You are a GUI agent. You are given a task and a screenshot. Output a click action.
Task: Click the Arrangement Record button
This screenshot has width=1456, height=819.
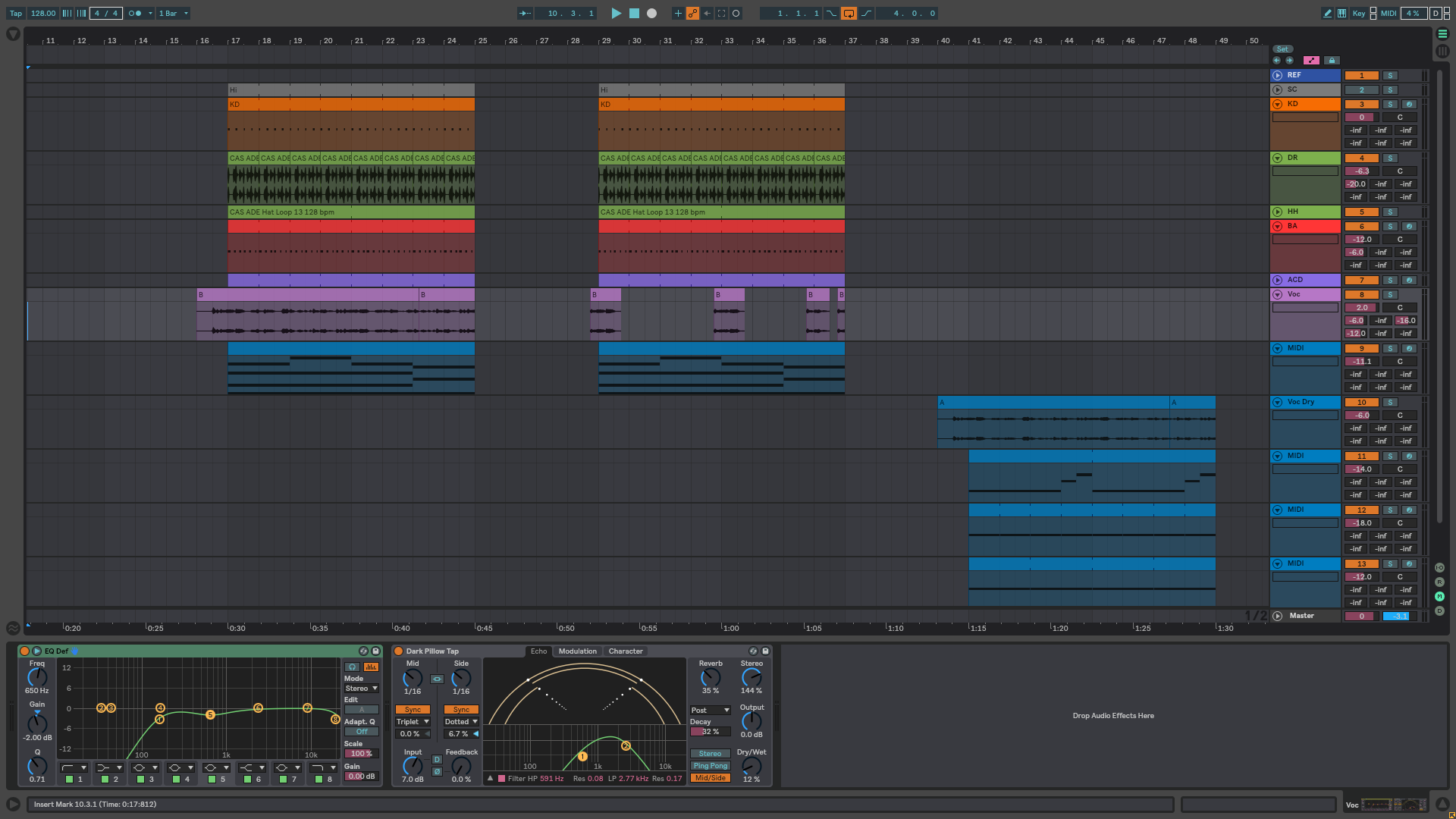click(x=651, y=13)
